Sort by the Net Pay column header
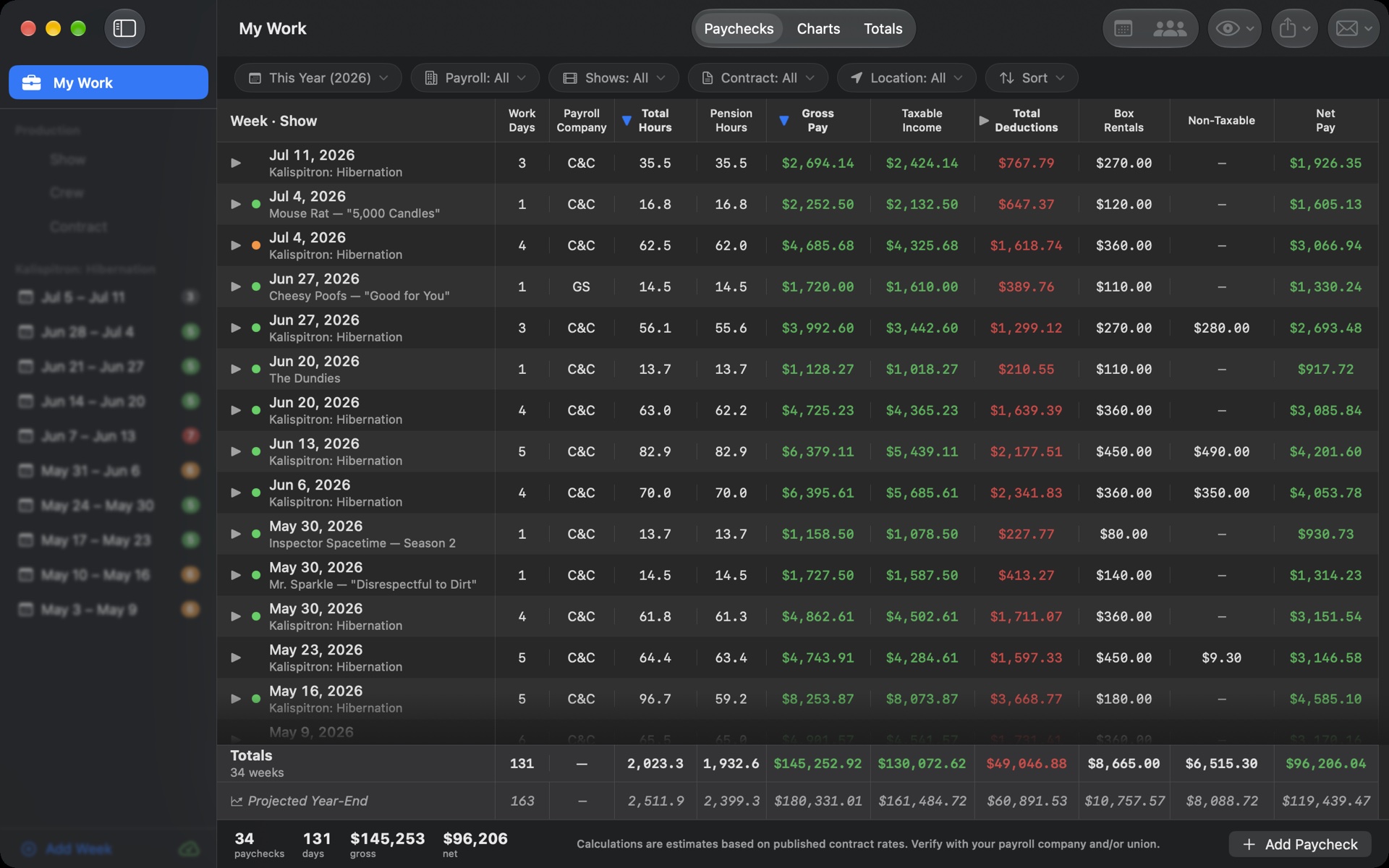 [x=1325, y=120]
